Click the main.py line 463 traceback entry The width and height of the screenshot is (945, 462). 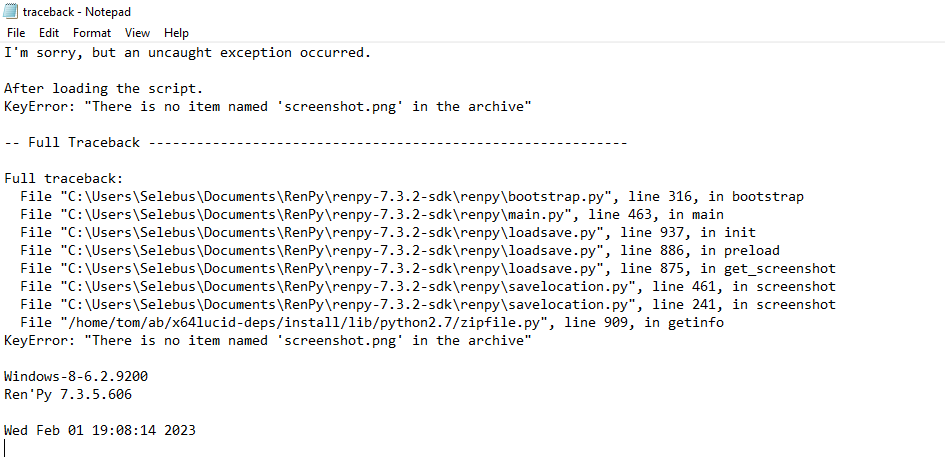point(372,215)
